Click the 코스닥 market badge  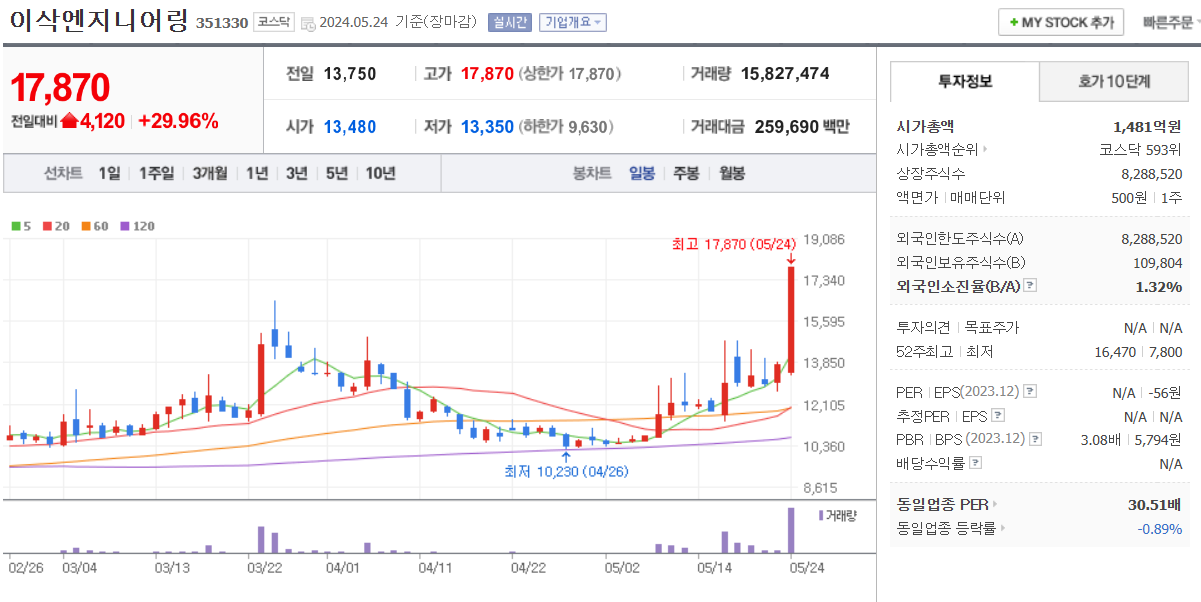pos(273,22)
